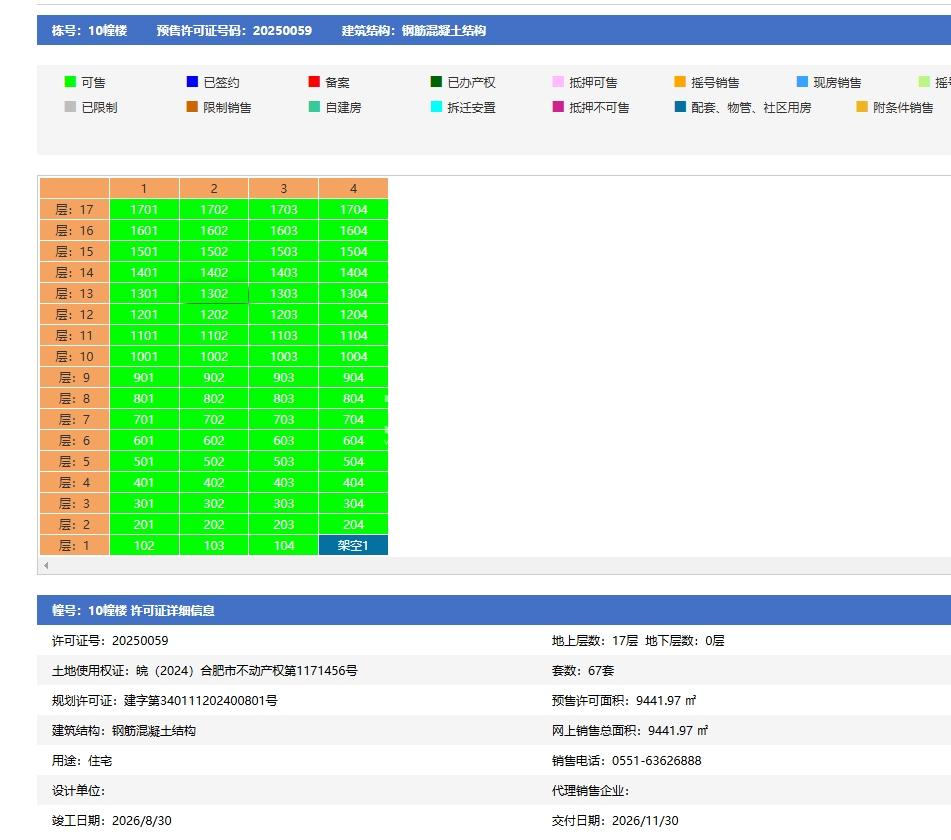Click column header 4 in unit grid

pos(354,189)
